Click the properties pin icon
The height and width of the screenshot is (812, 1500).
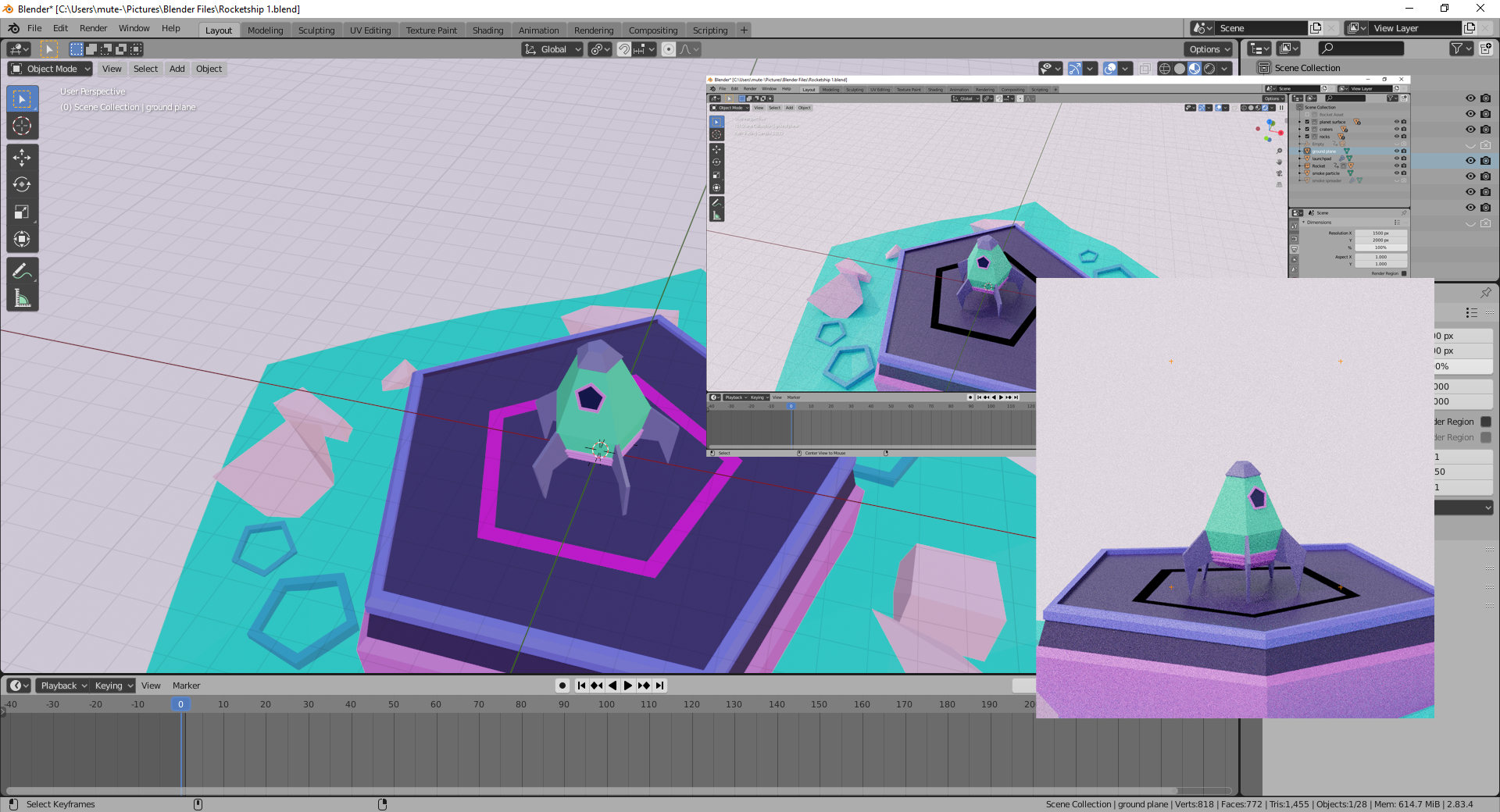click(1486, 292)
